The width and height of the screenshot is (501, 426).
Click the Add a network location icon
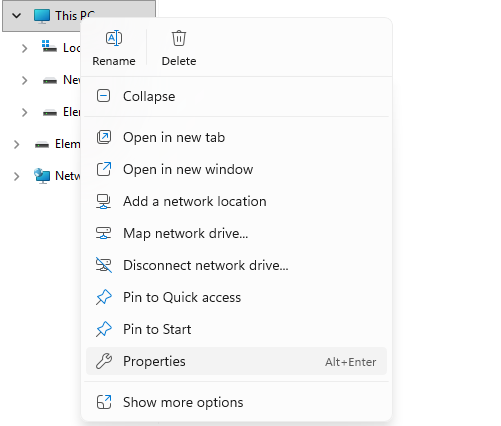click(x=104, y=201)
